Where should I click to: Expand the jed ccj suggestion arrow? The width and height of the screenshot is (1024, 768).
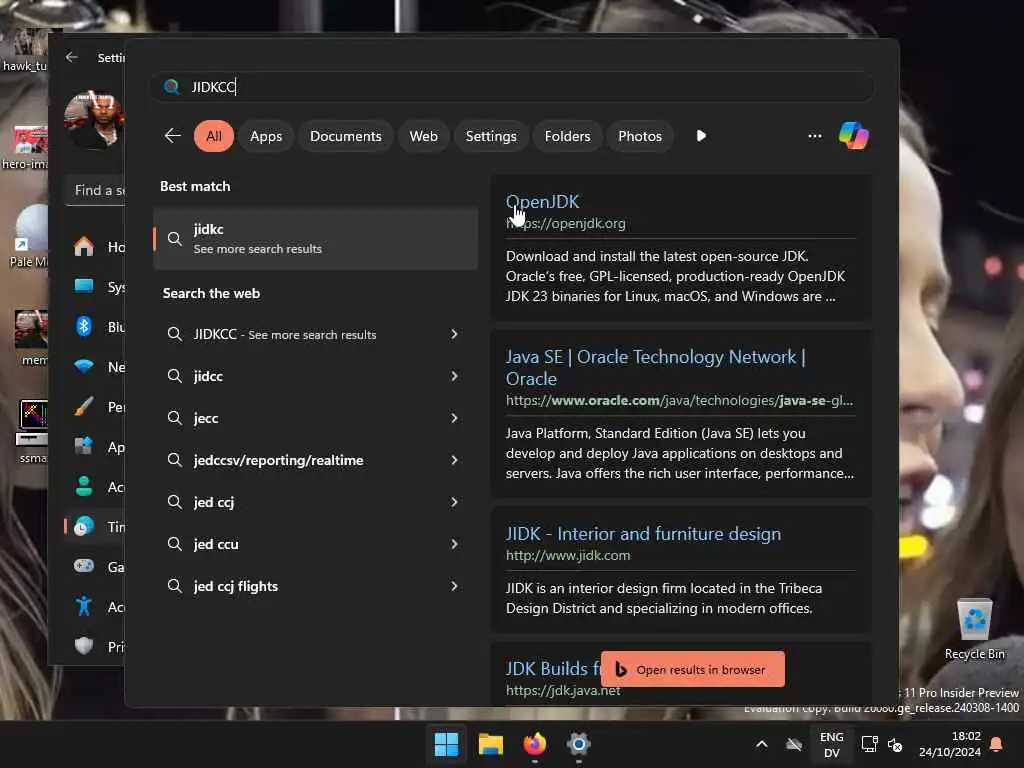coord(455,502)
